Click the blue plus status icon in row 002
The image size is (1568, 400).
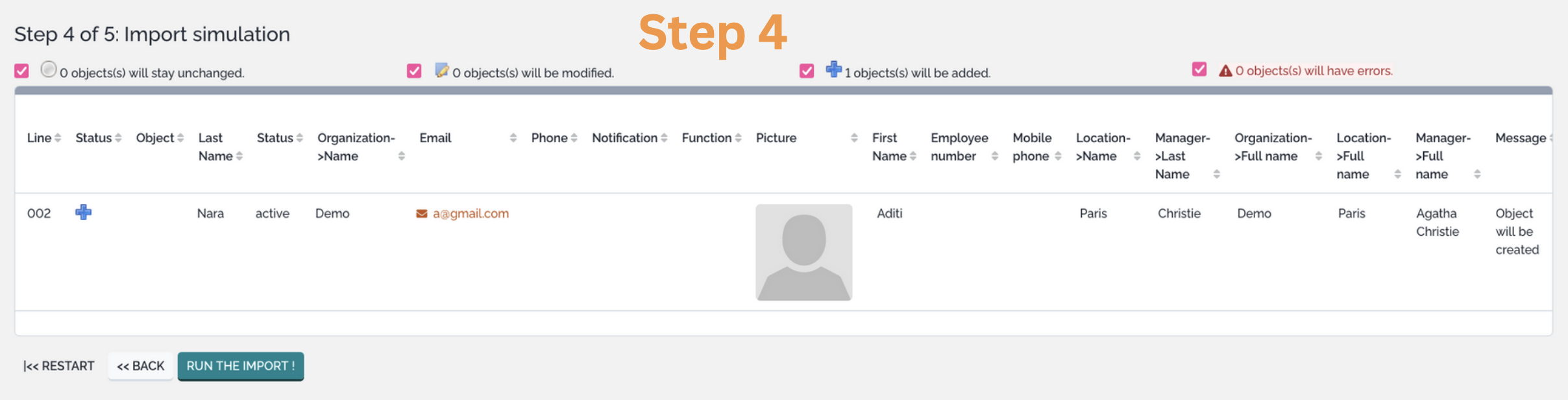click(x=83, y=212)
